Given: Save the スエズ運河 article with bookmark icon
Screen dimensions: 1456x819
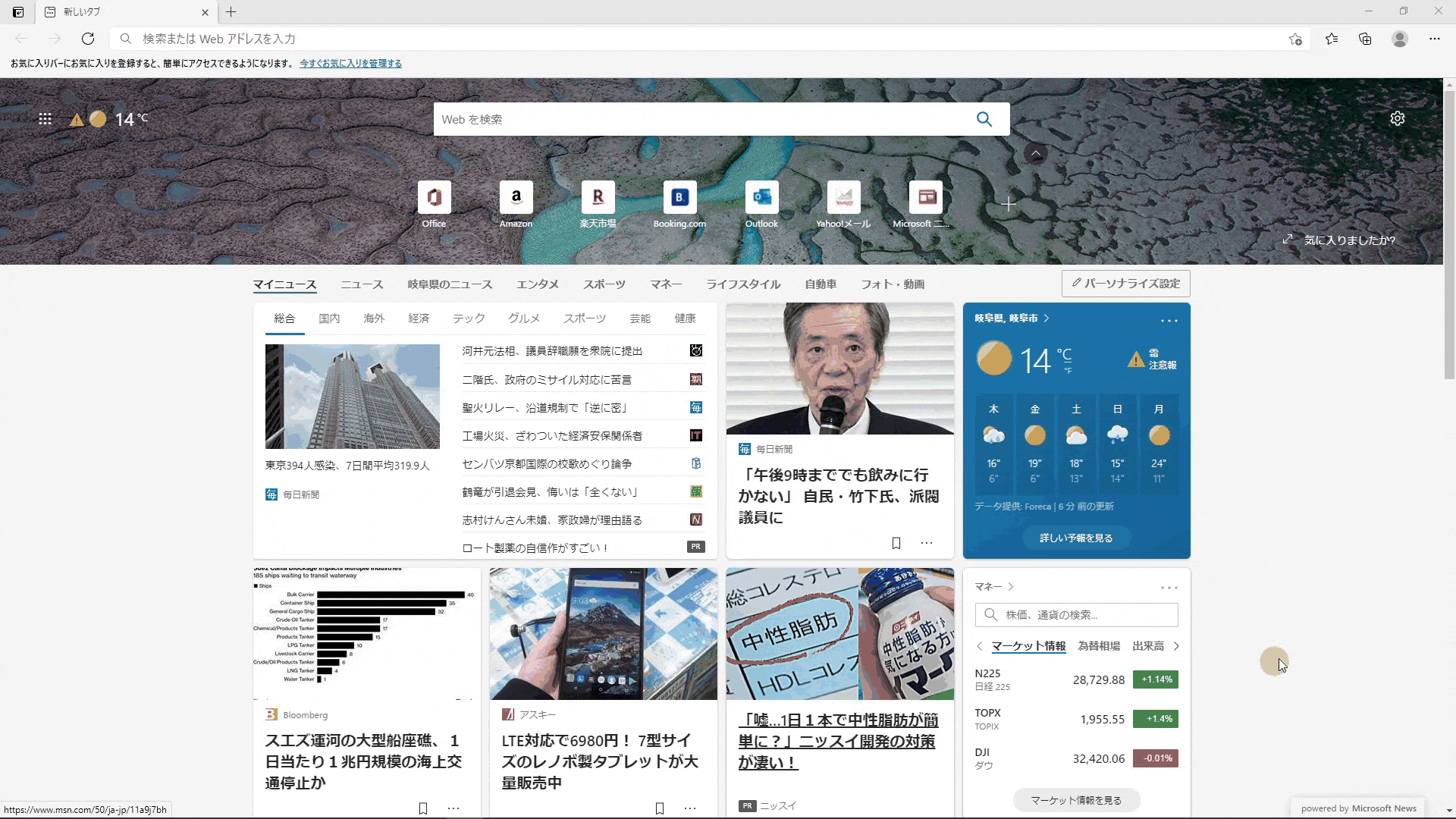Looking at the screenshot, I should (x=422, y=808).
